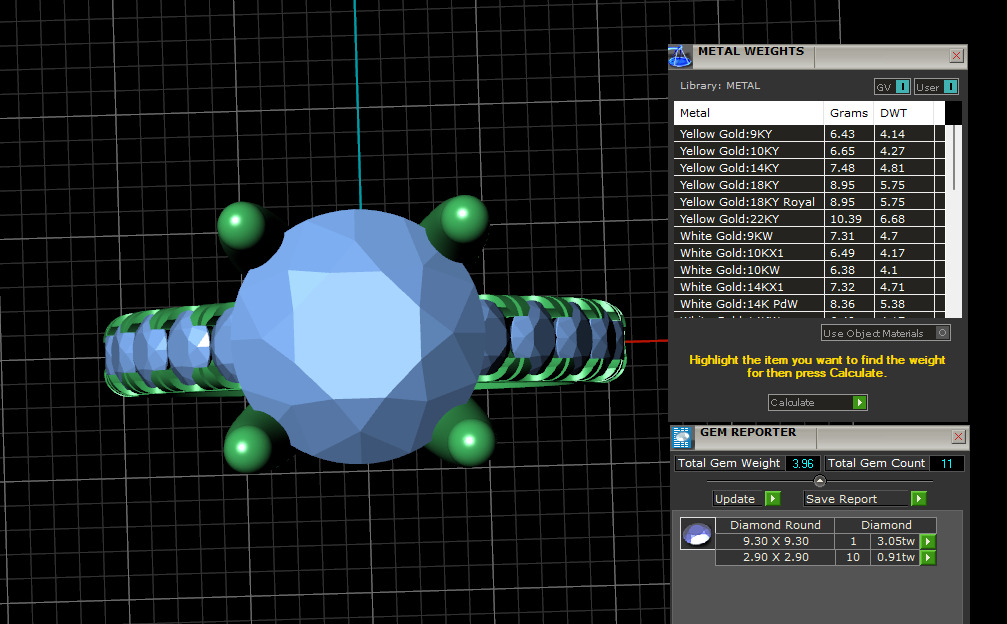
Task: Click the Update green arrow icon
Action: click(773, 499)
